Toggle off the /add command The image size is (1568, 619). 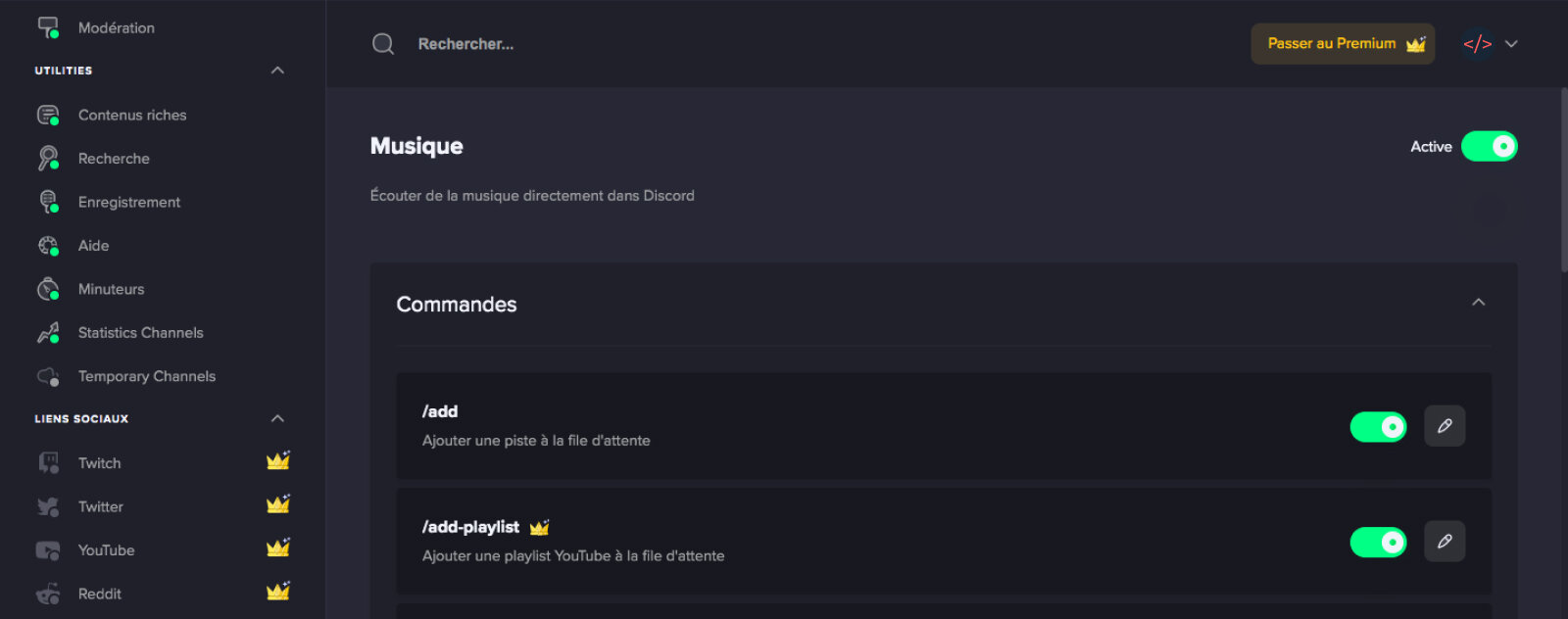pyautogui.click(x=1378, y=427)
